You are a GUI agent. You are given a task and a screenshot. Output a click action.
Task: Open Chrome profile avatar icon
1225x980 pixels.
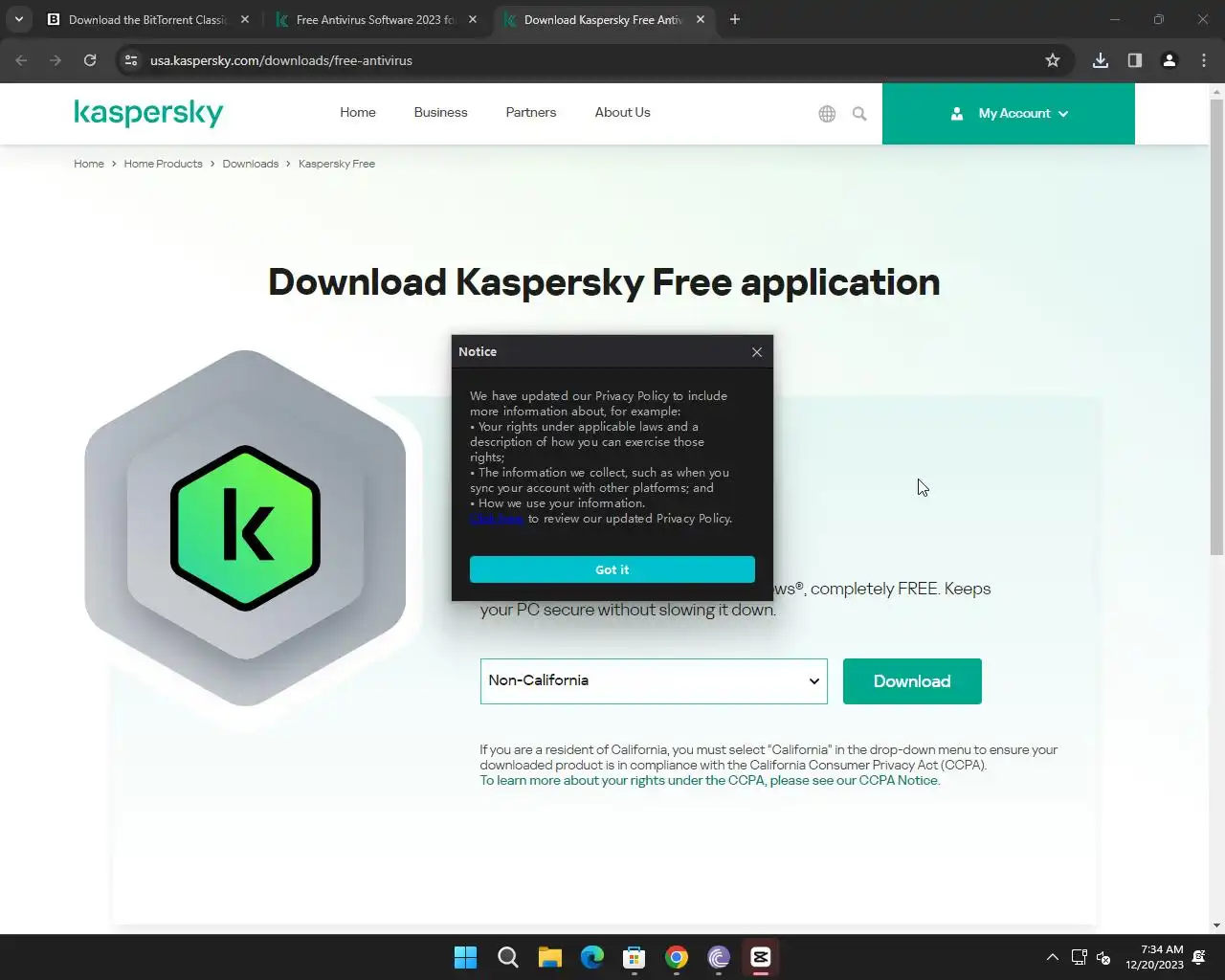pyautogui.click(x=1169, y=60)
